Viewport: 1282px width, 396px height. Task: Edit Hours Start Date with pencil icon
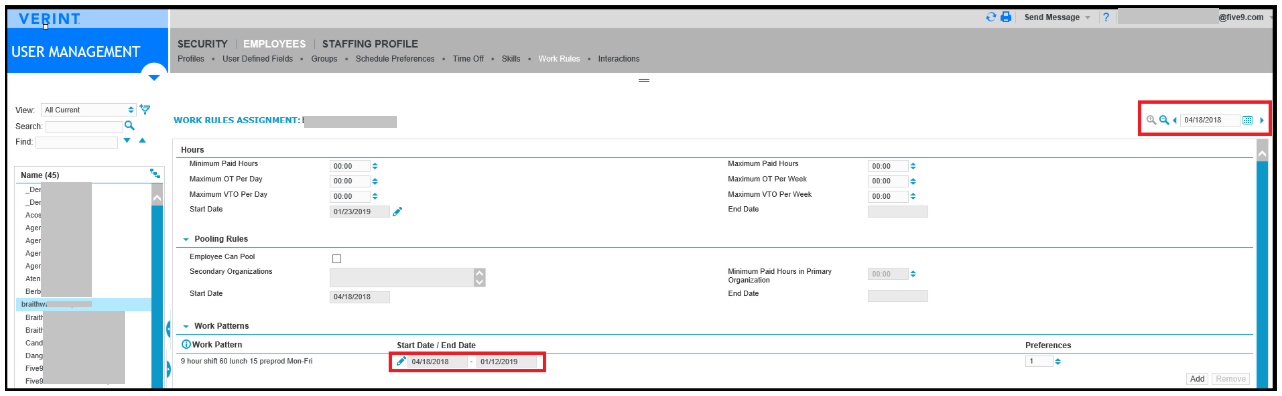coord(397,211)
